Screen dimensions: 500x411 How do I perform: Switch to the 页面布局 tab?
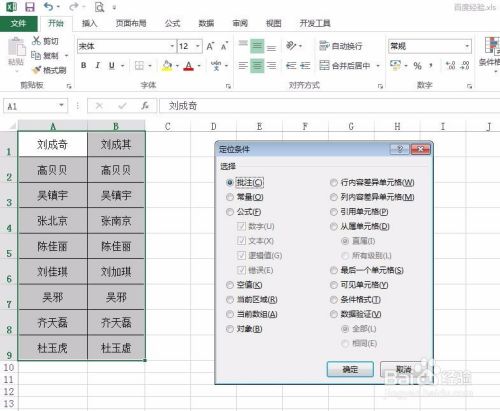pyautogui.click(x=131, y=23)
